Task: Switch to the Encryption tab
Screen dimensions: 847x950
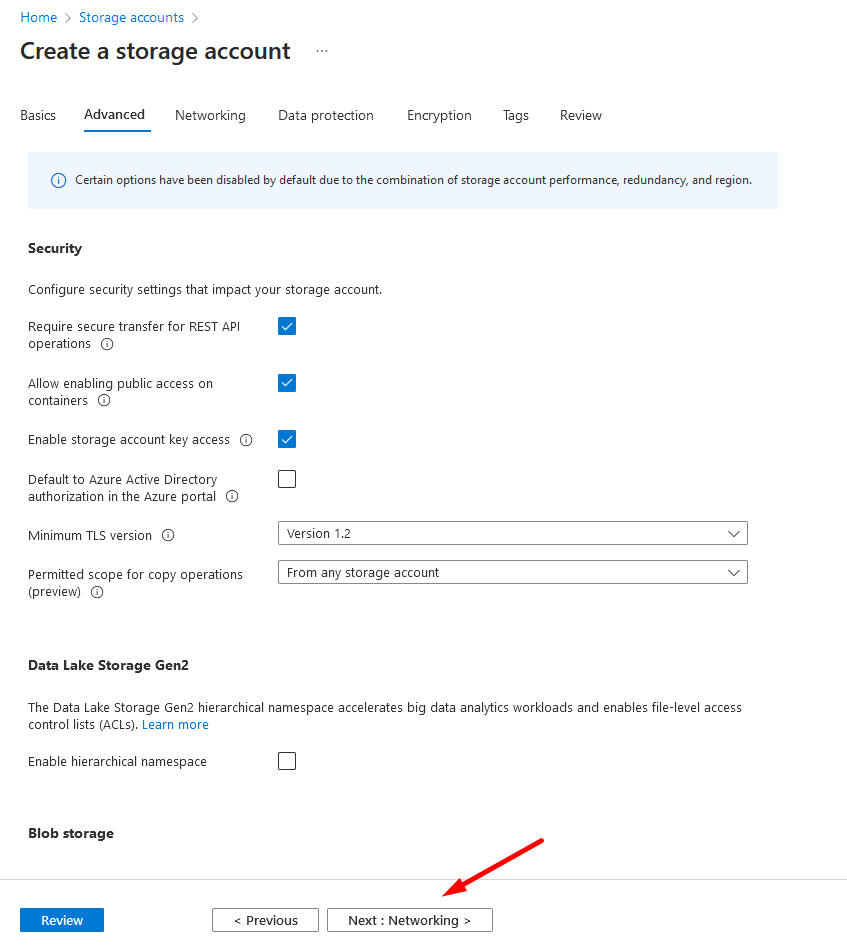Action: (439, 115)
